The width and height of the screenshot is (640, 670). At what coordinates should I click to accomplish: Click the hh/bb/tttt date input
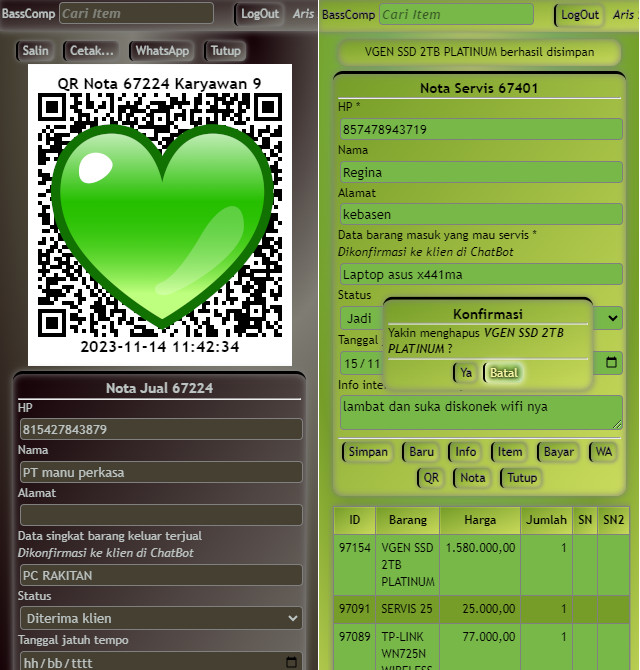(x=161, y=661)
